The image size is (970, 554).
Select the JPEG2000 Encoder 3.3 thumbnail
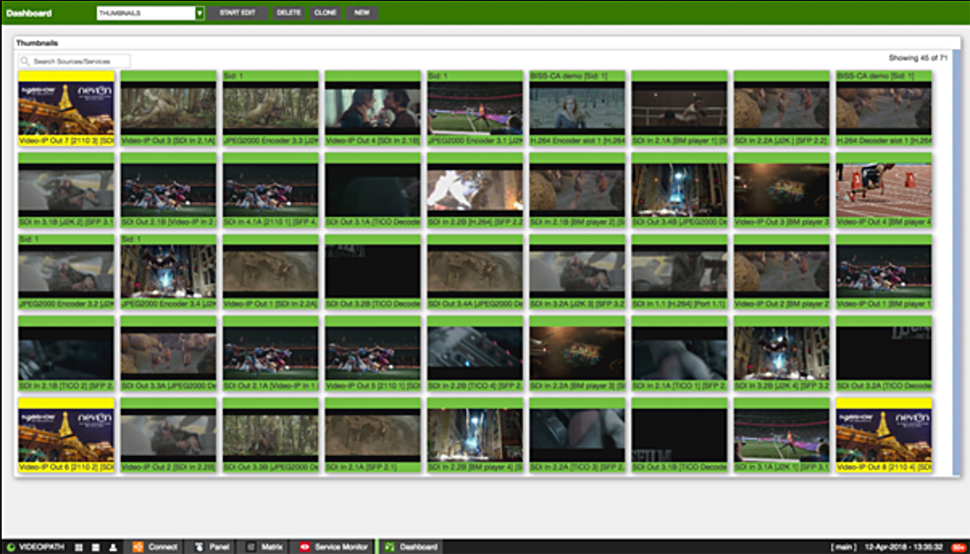(270, 108)
